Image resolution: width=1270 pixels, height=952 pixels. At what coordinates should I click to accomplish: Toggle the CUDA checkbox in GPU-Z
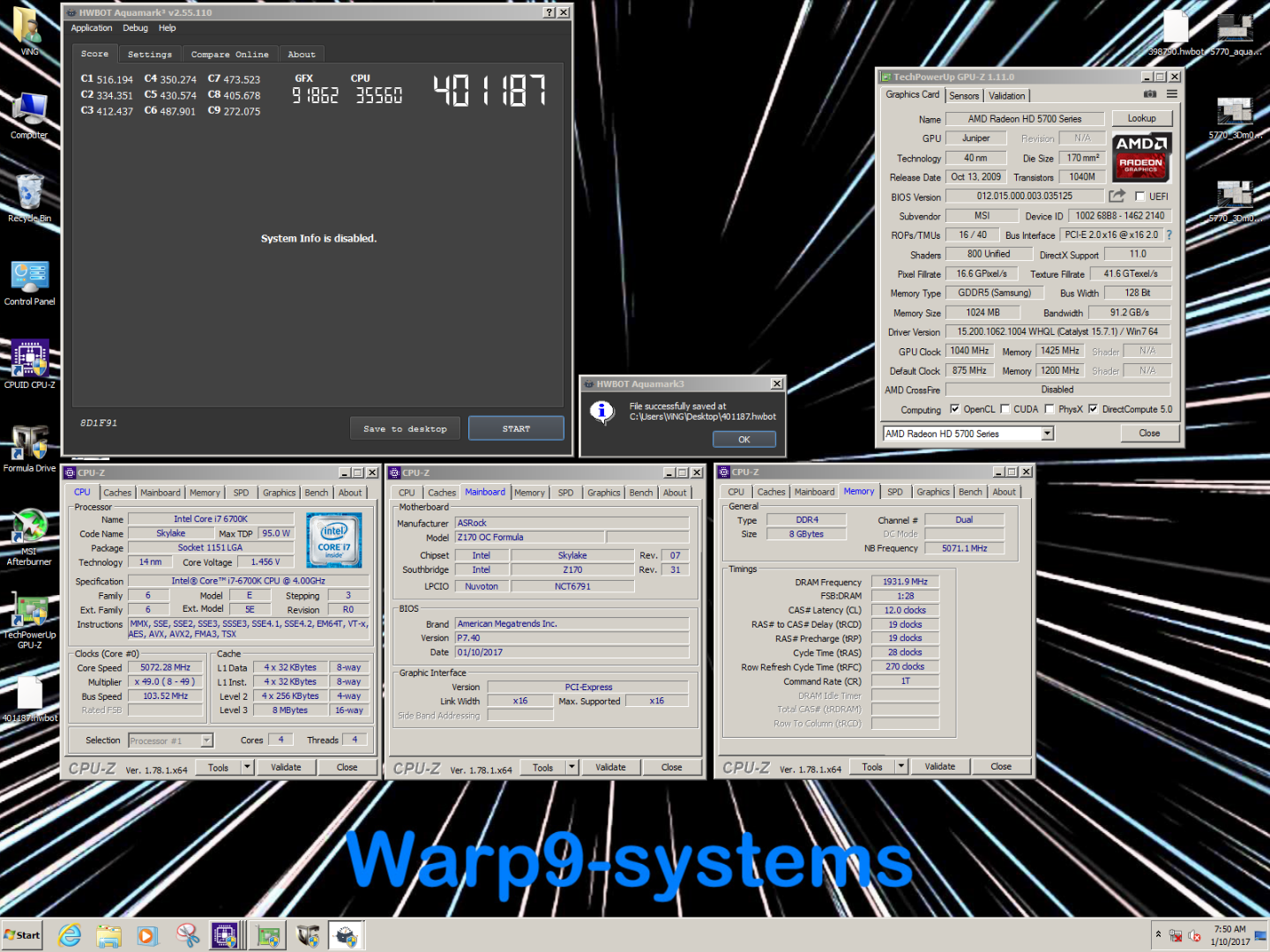tap(1005, 409)
